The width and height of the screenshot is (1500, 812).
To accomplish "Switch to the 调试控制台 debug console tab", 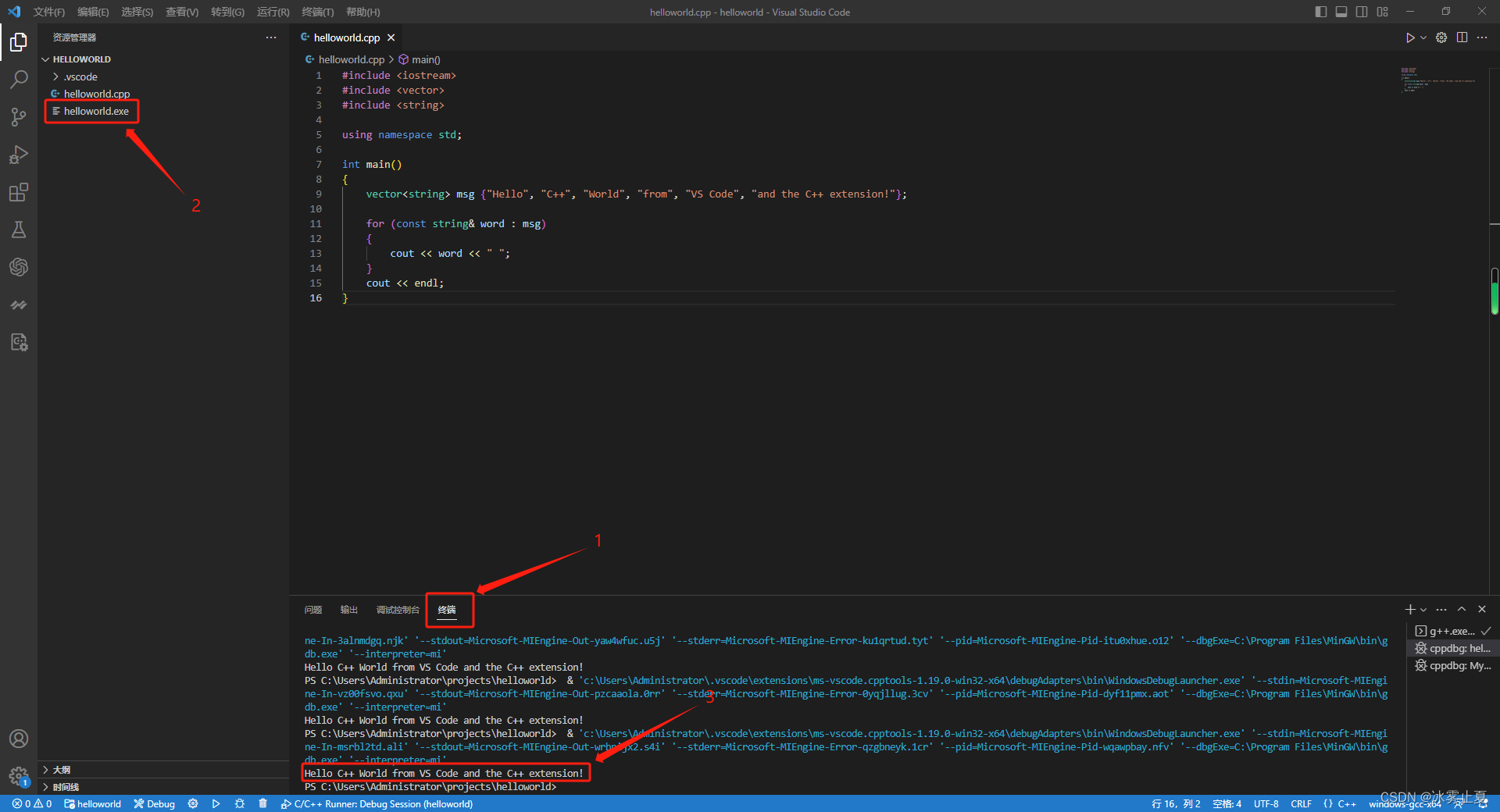I will pyautogui.click(x=398, y=610).
